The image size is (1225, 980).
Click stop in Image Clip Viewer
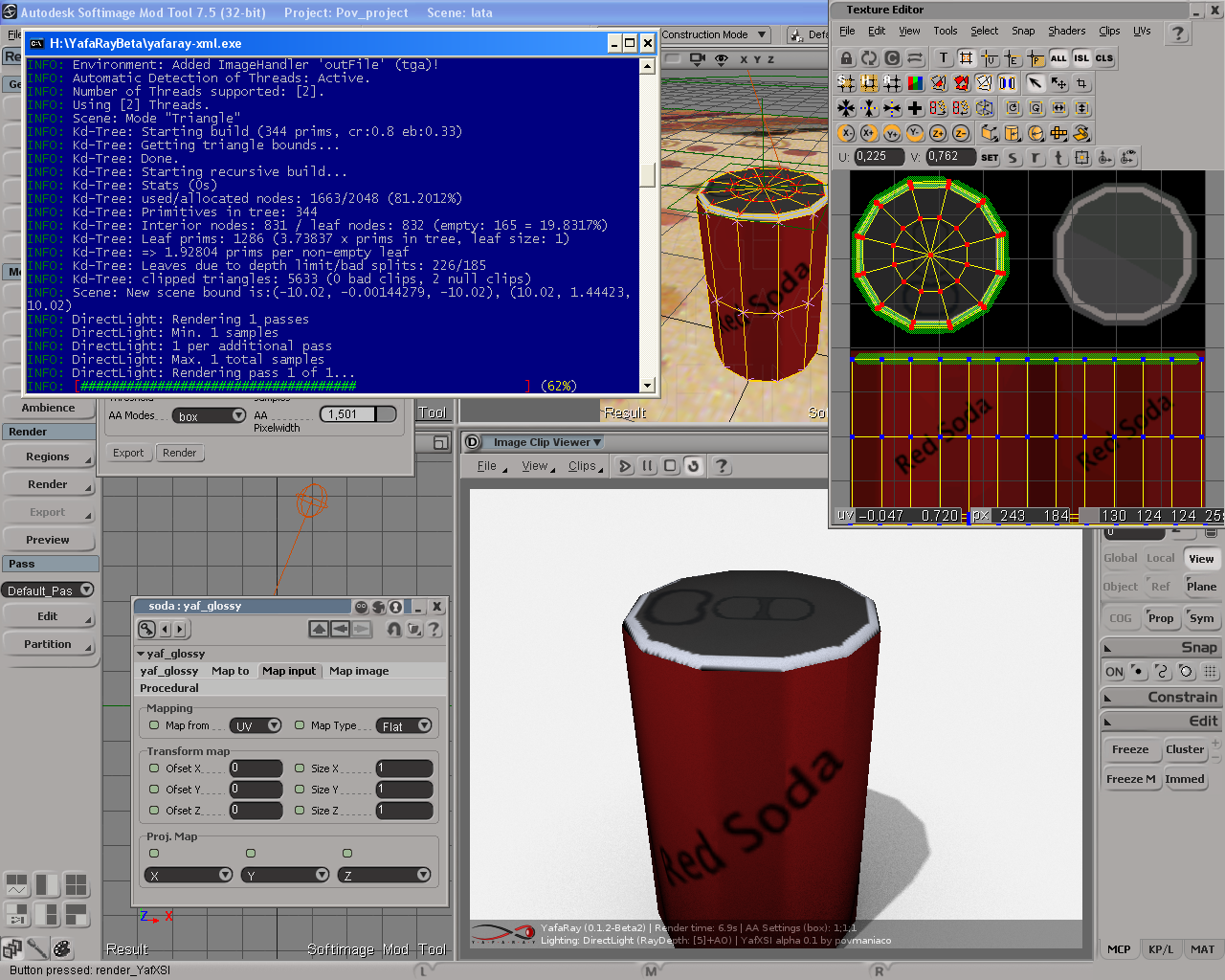(x=671, y=466)
